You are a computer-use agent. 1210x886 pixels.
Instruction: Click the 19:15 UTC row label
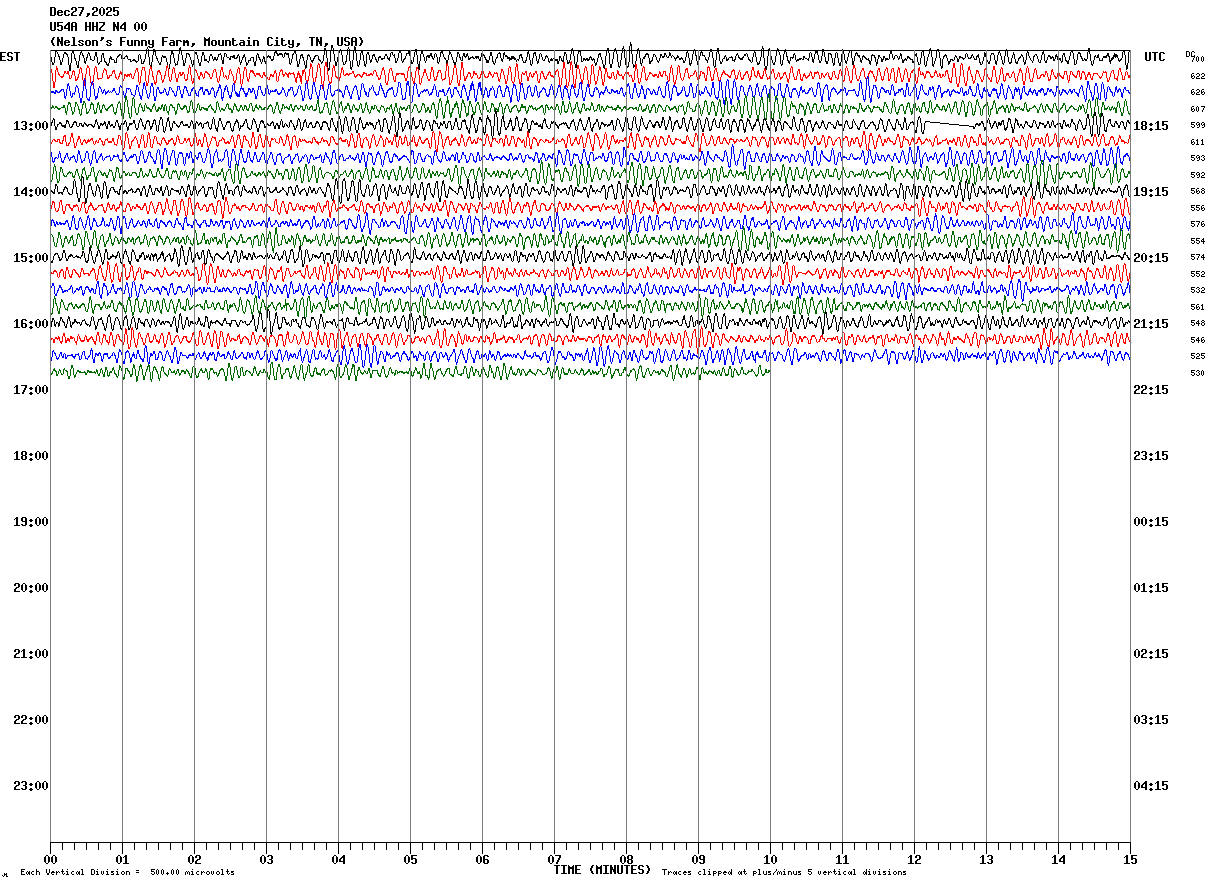1151,191
